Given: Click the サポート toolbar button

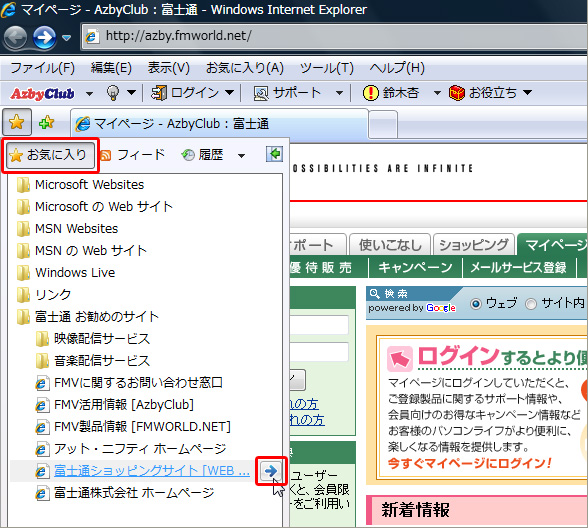Looking at the screenshot, I should click(287, 93).
